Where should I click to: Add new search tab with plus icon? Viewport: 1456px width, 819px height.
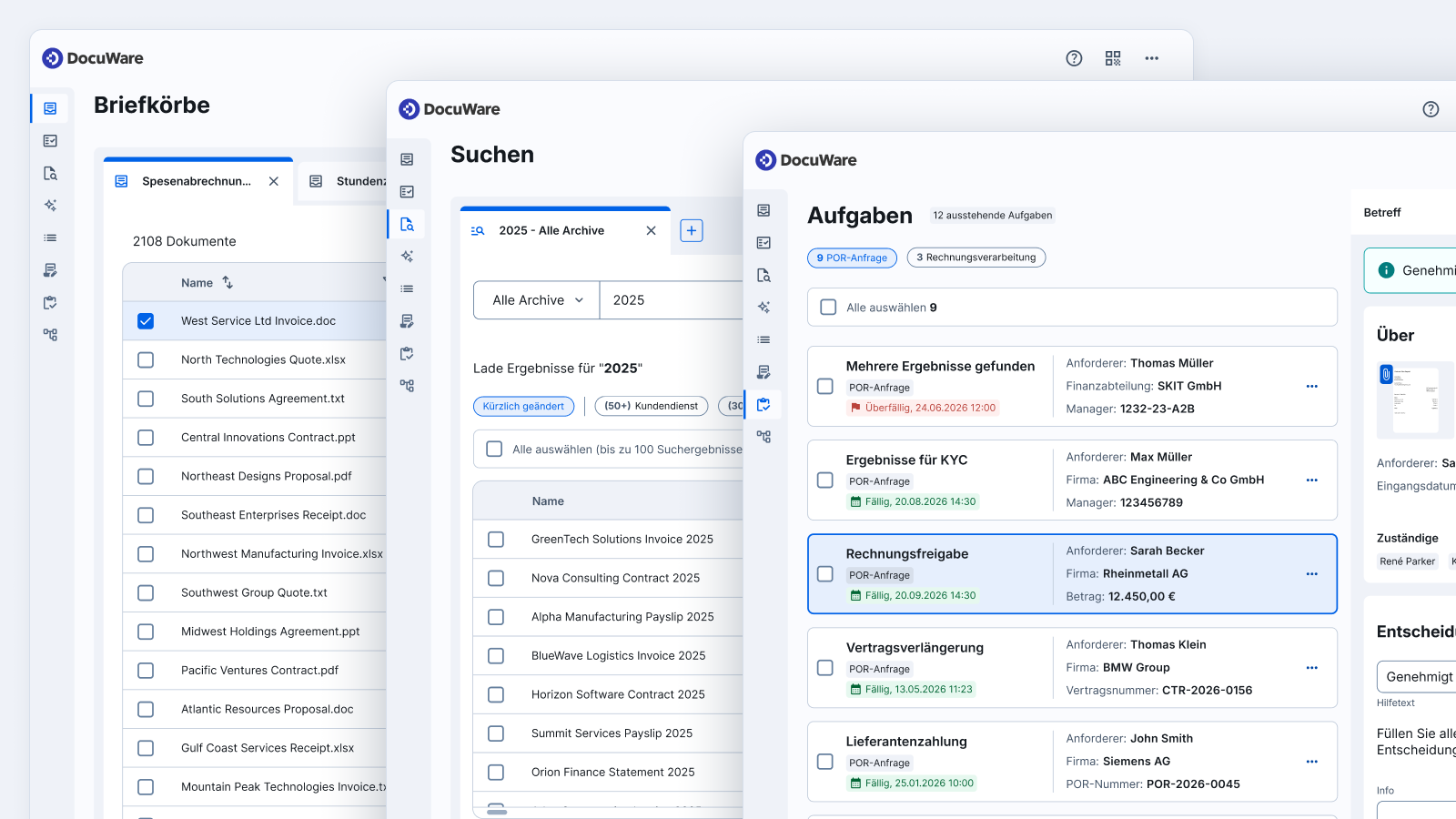692,230
